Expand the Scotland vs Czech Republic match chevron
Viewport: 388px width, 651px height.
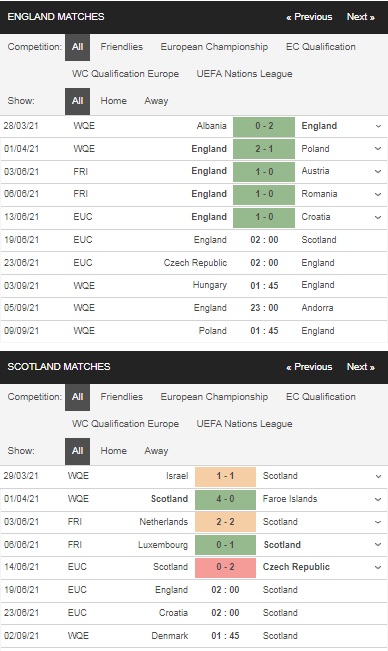[378, 567]
